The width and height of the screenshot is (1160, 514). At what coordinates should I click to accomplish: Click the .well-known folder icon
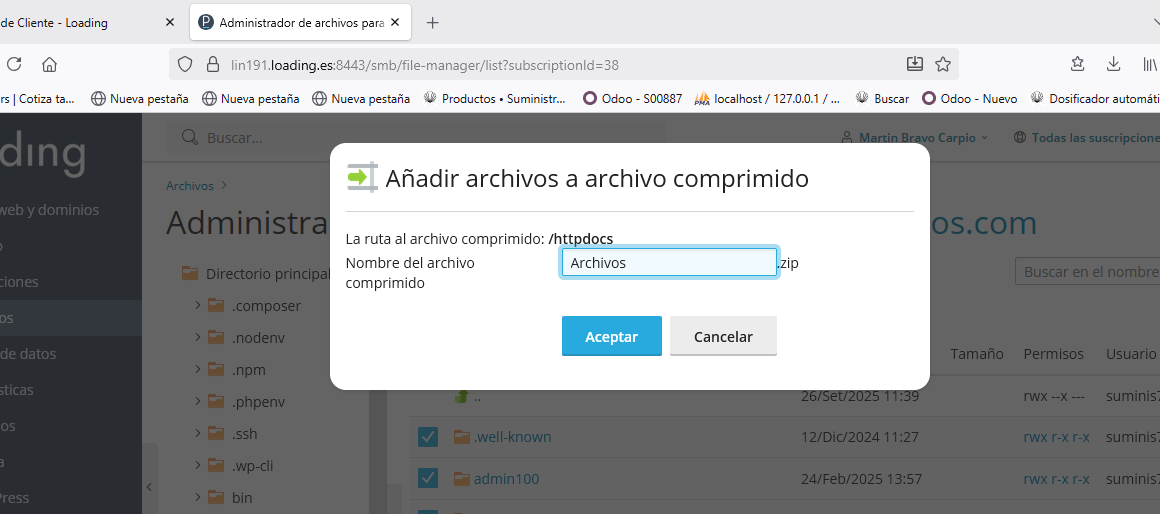coord(462,436)
